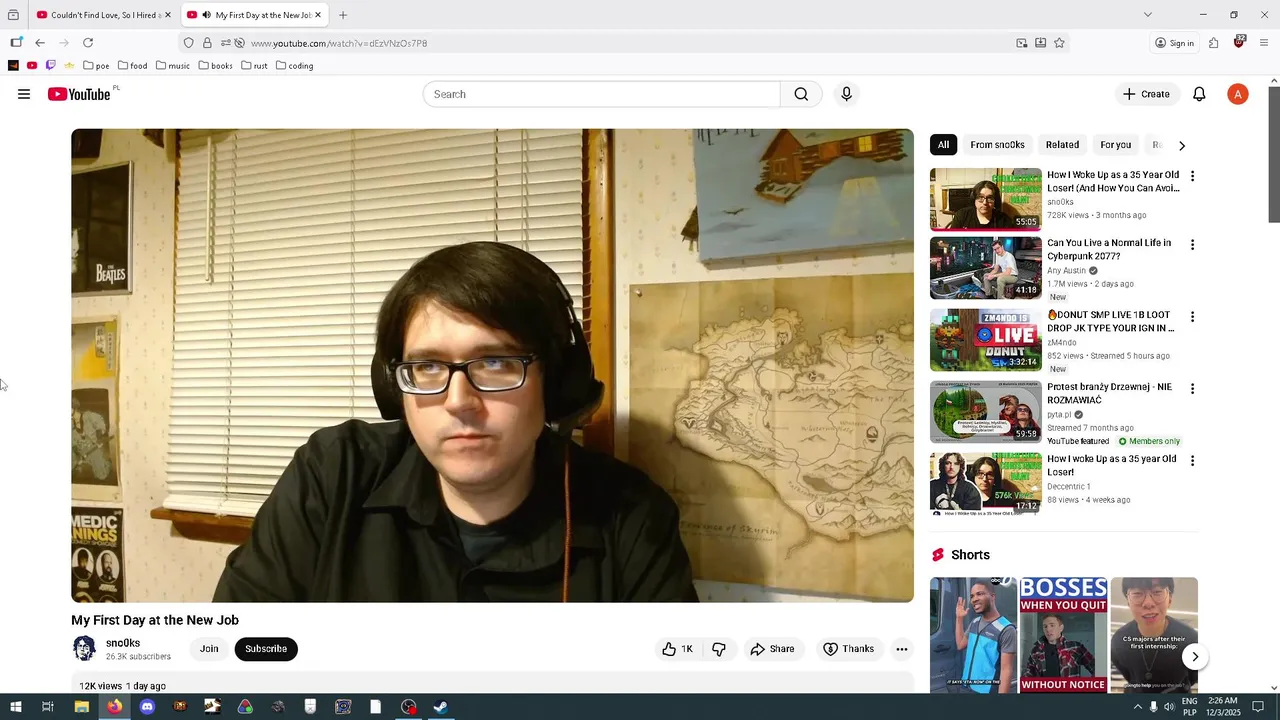Open Steam from the taskbar
The image size is (1280, 720).
440,707
